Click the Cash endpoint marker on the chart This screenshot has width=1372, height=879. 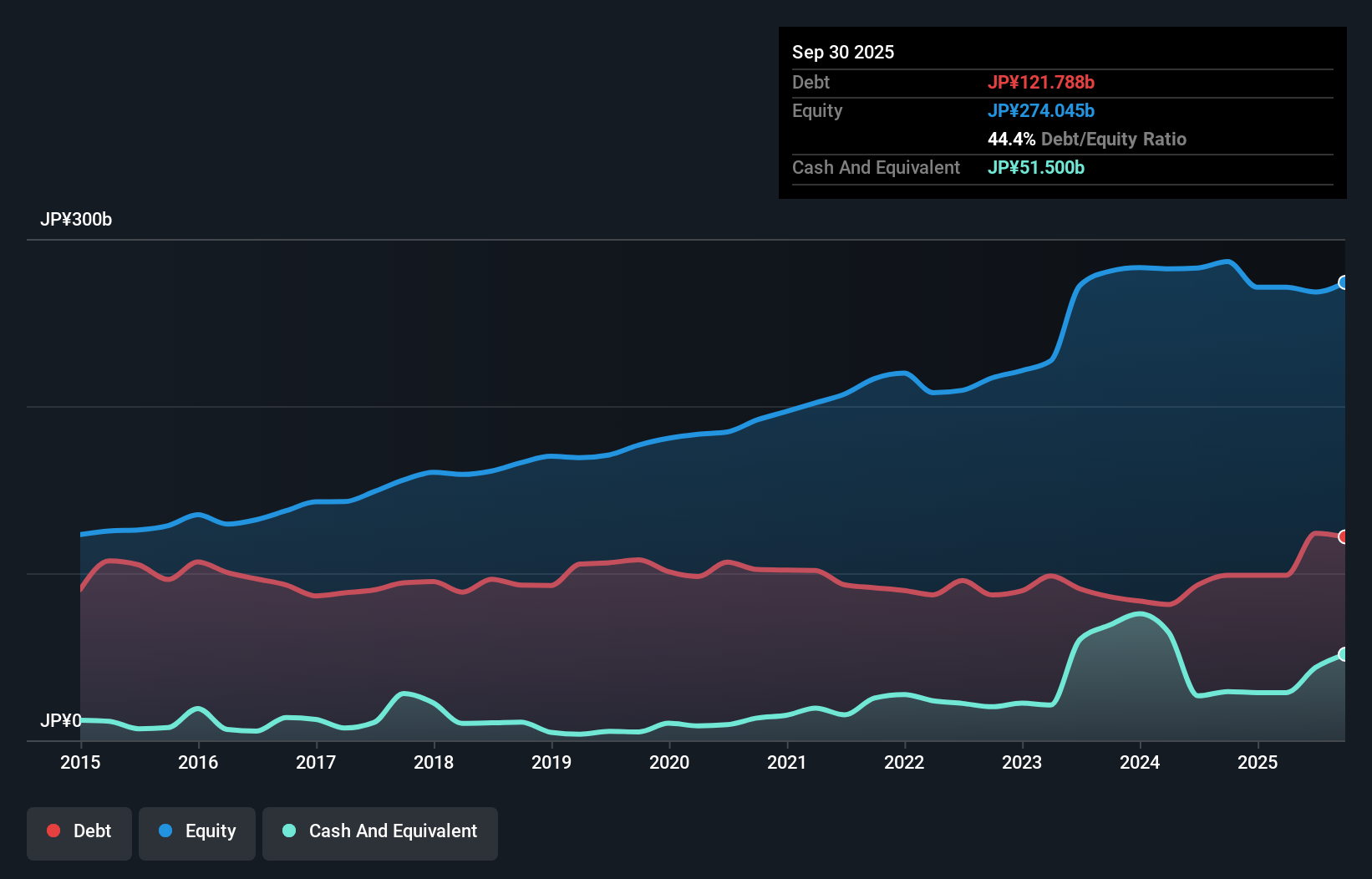pyautogui.click(x=1342, y=655)
